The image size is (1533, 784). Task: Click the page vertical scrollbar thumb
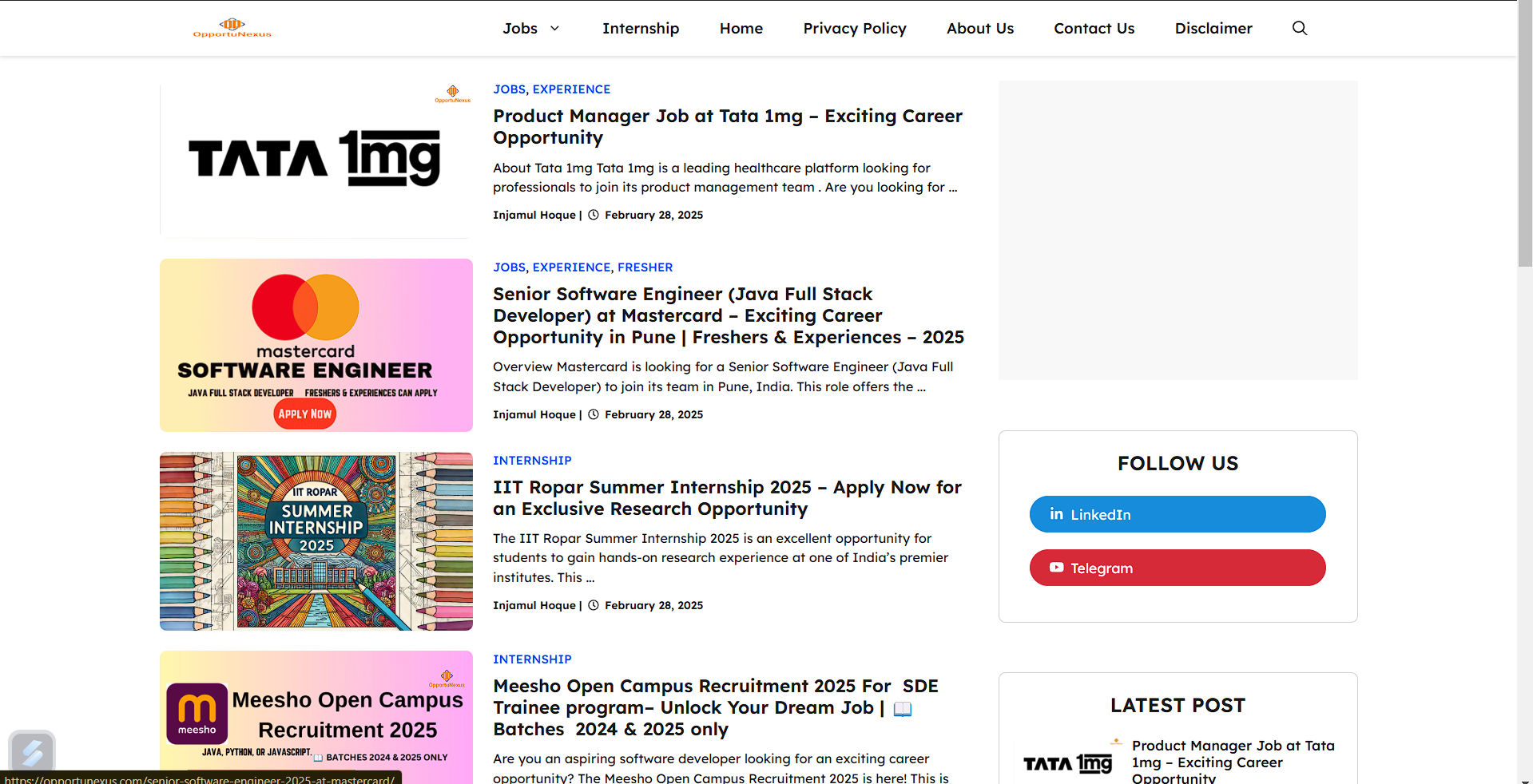1525,133
